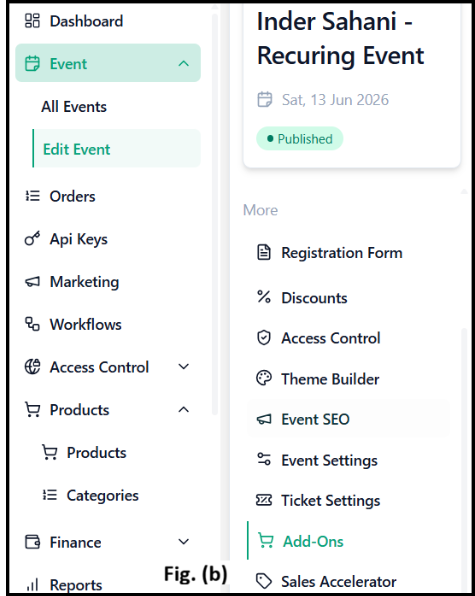
Task: Click the Theme Builder palette icon
Action: (264, 379)
